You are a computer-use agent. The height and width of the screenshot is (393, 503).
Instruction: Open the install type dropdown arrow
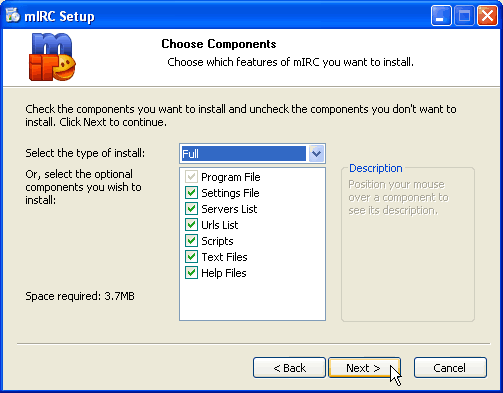click(316, 154)
